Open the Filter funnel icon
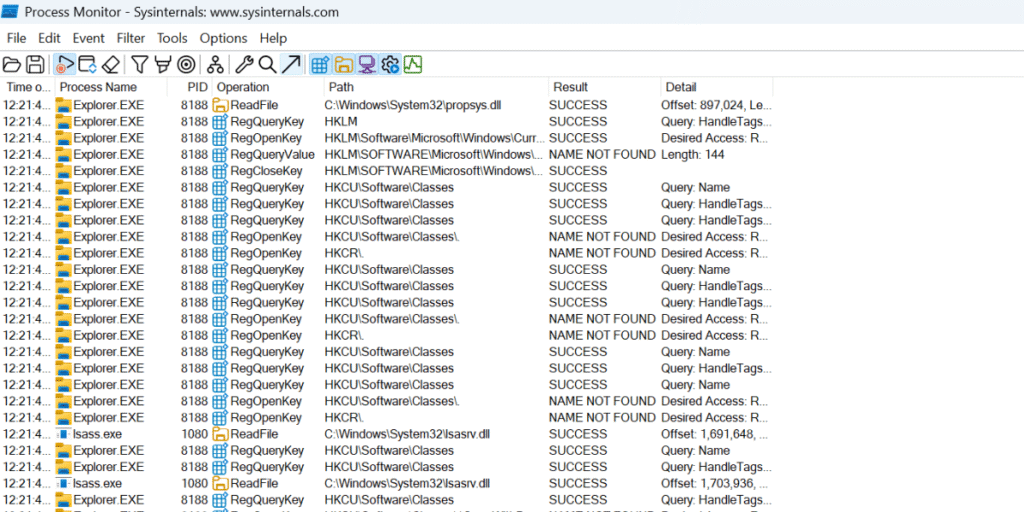Viewport: 1024px width, 512px height. (x=140, y=64)
